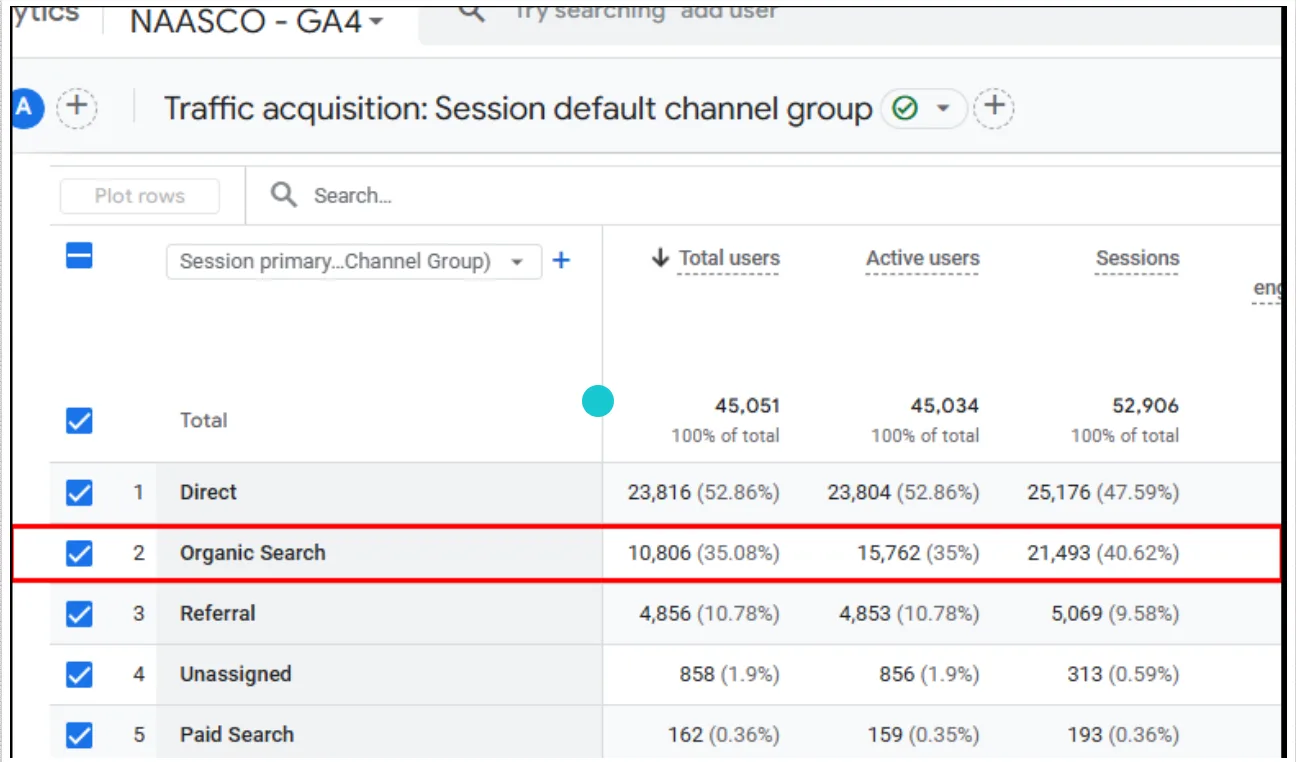This screenshot has width=1296, height=762.
Task: Click the teal highlight dot marker
Action: click(x=597, y=400)
